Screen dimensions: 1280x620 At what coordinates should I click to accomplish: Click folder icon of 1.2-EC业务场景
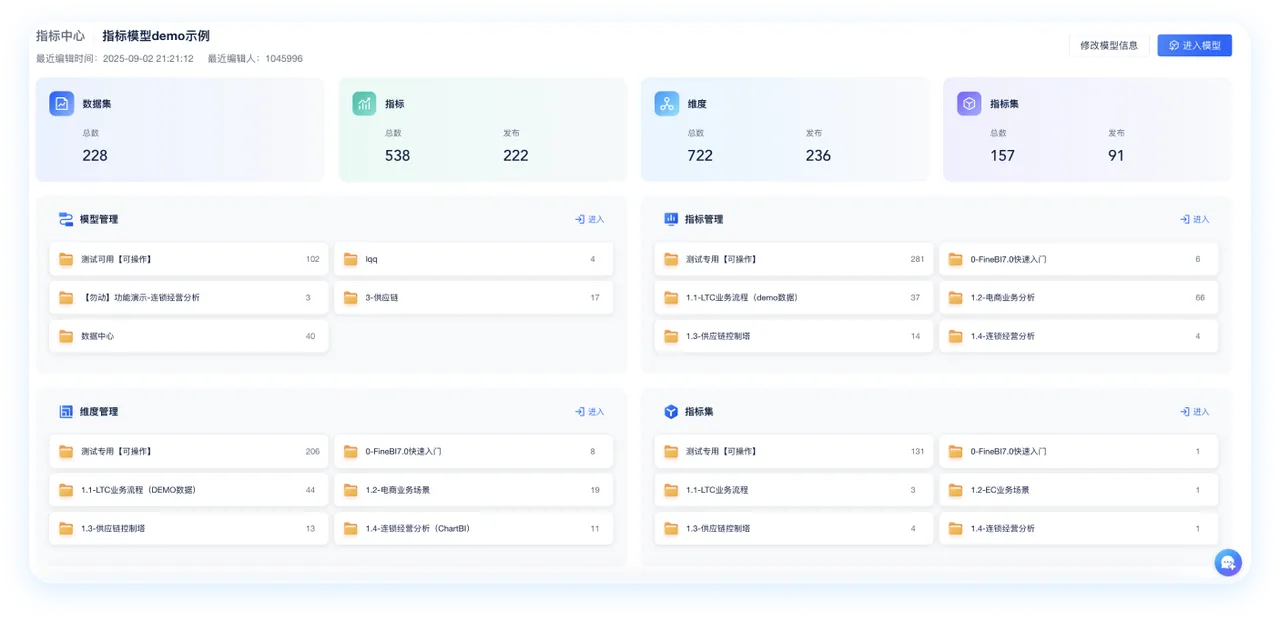pyautogui.click(x=956, y=490)
